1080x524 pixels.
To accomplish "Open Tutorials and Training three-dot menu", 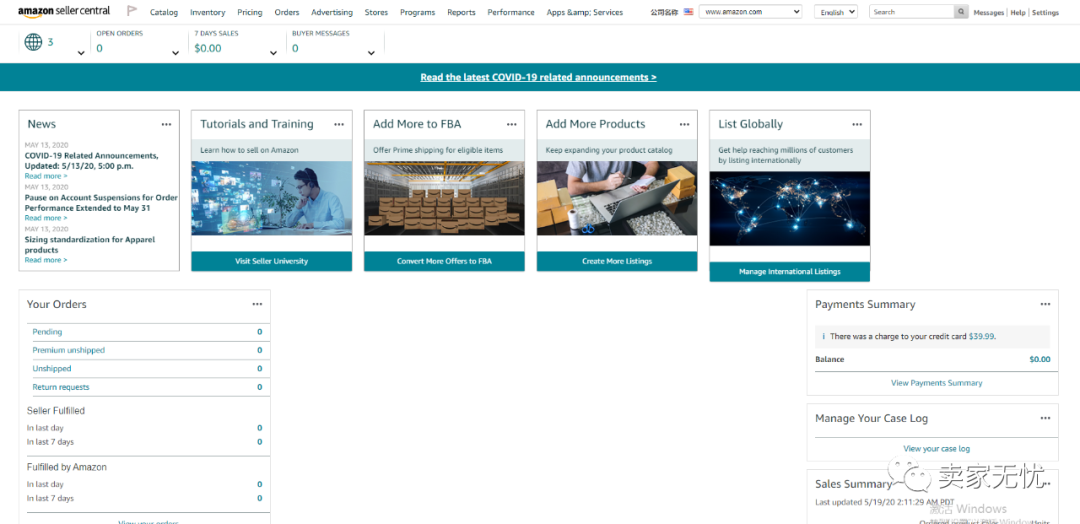I will pyautogui.click(x=339, y=124).
